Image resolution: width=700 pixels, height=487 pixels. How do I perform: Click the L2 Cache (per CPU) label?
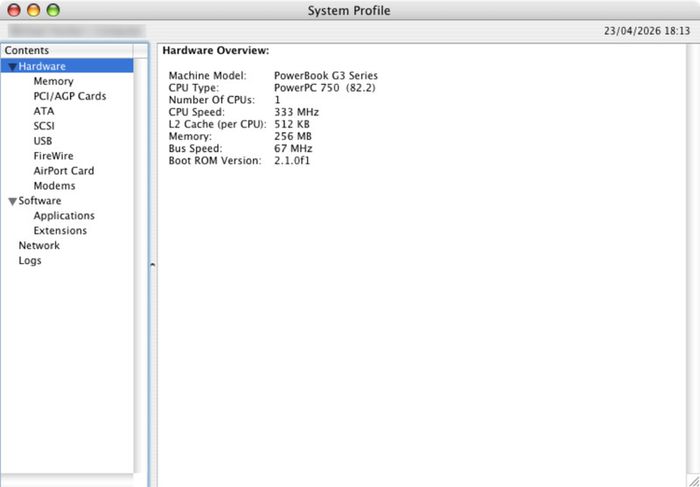pyautogui.click(x=217, y=124)
